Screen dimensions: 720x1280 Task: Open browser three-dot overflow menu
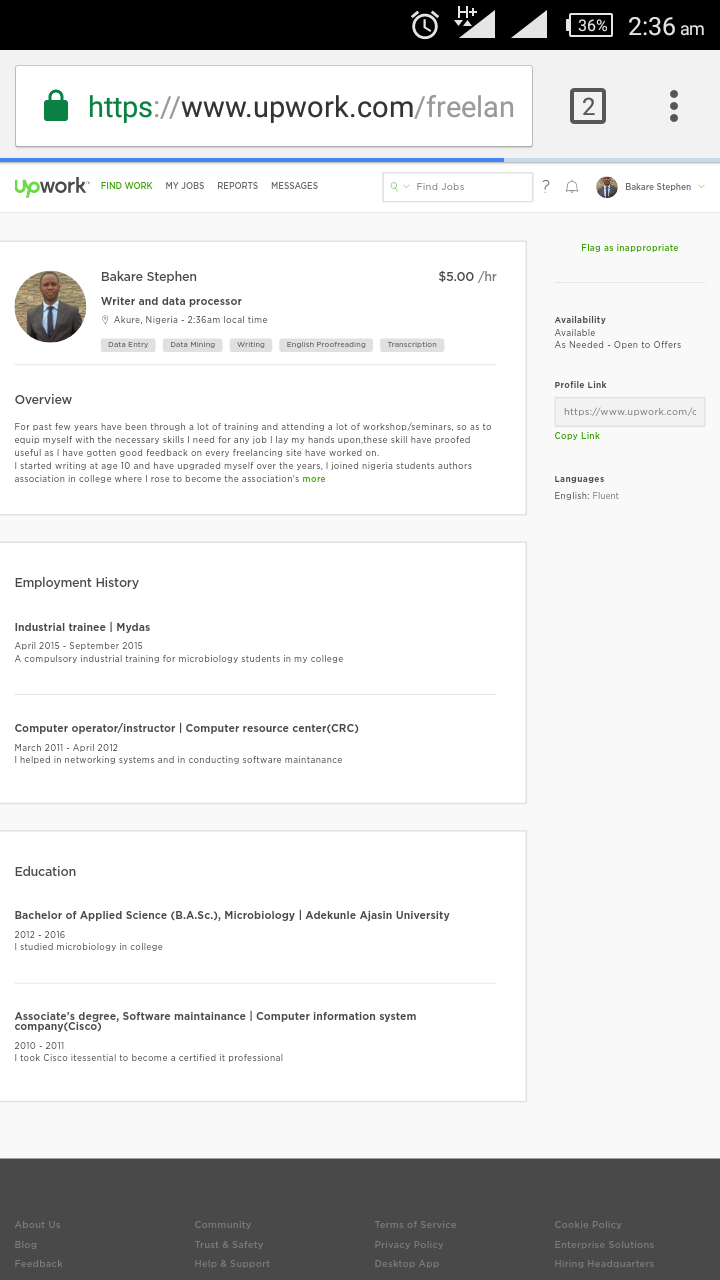coord(673,106)
